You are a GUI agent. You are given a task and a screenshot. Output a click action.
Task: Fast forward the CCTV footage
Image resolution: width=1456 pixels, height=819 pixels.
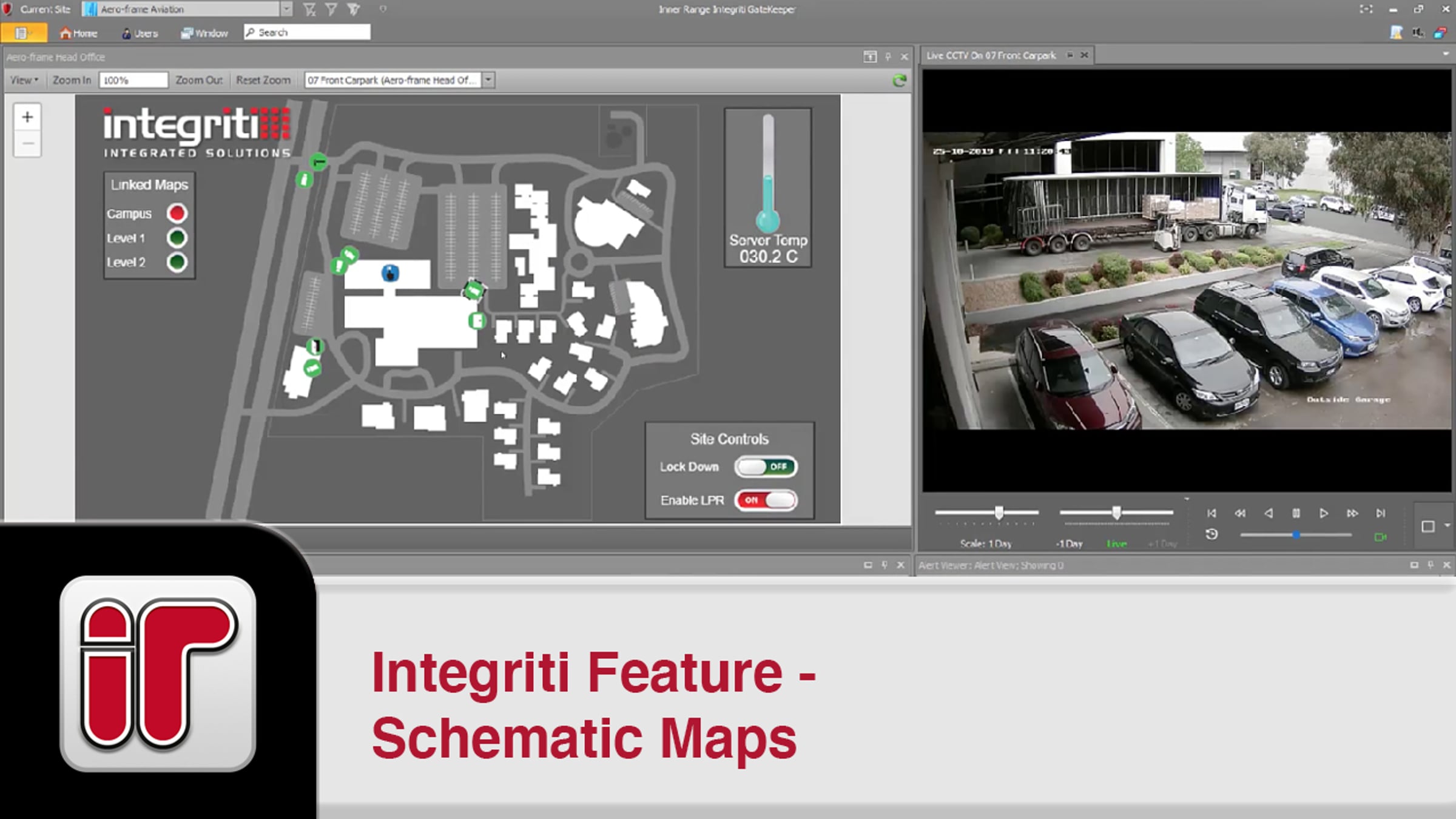[1352, 513]
